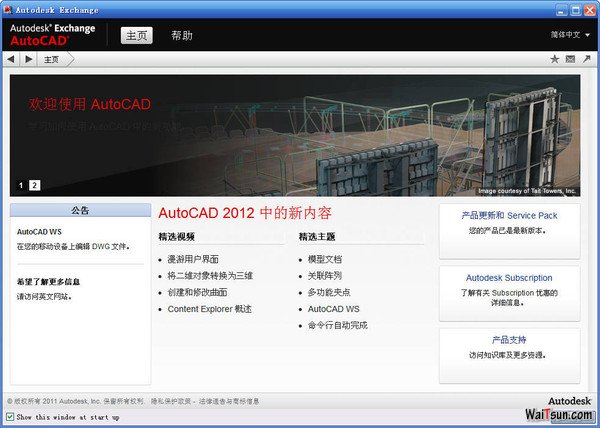The image size is (600, 428).
Task: Click the 精选视频 heading
Action: (177, 237)
